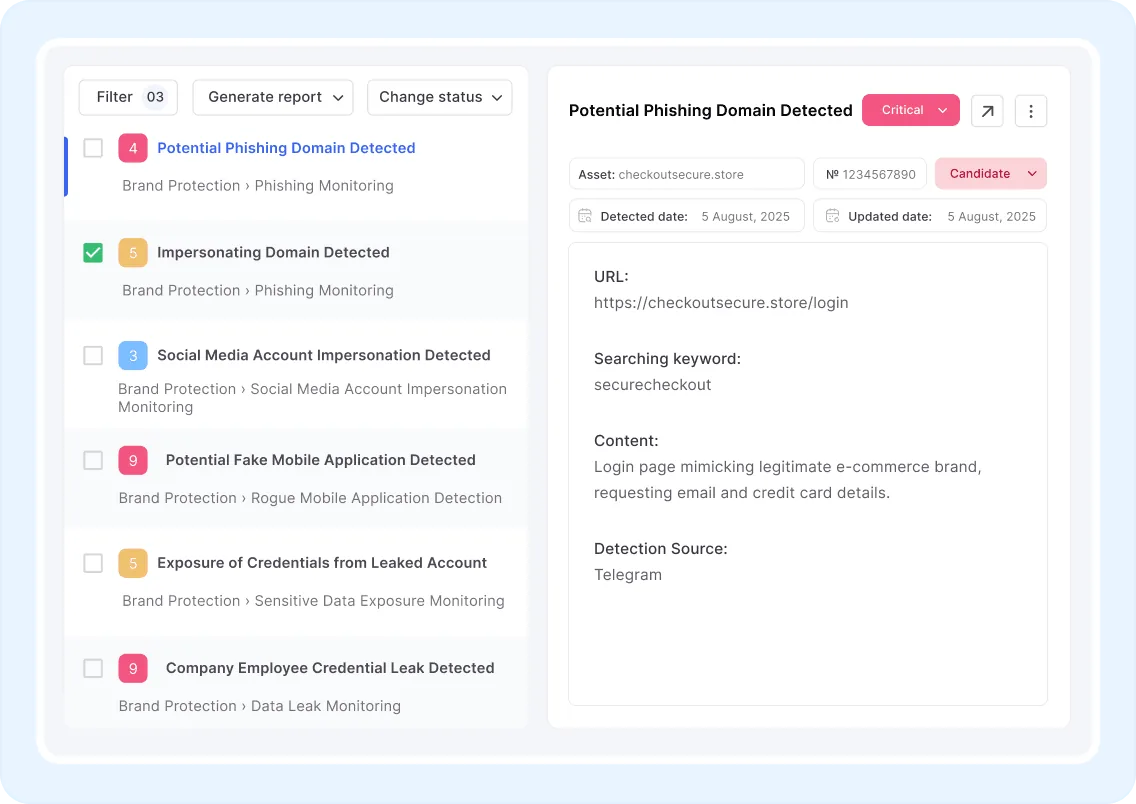Open Exposure of Credentials from Leaked Account
This screenshot has width=1136, height=804.
(x=321, y=563)
